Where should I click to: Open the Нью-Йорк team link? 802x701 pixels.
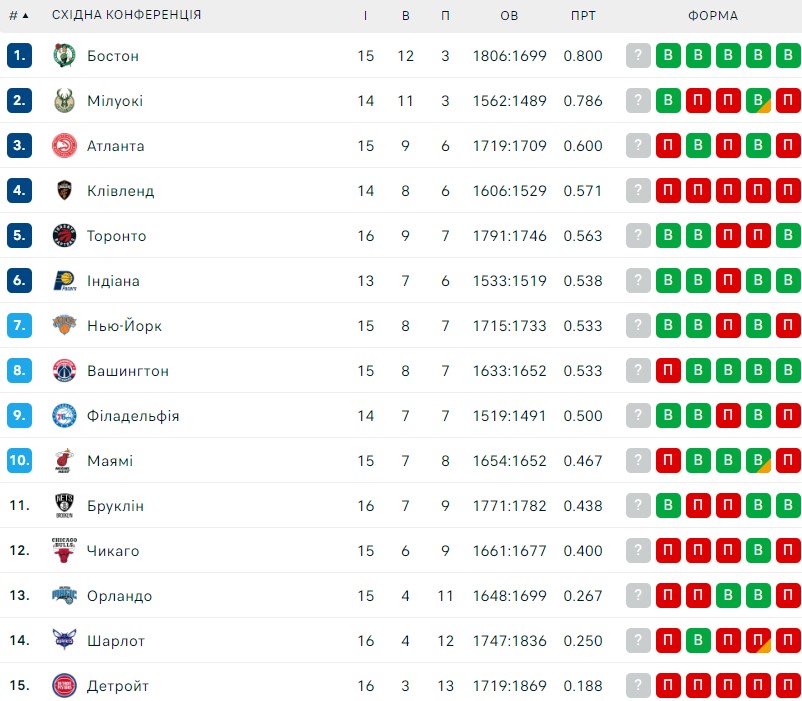124,326
